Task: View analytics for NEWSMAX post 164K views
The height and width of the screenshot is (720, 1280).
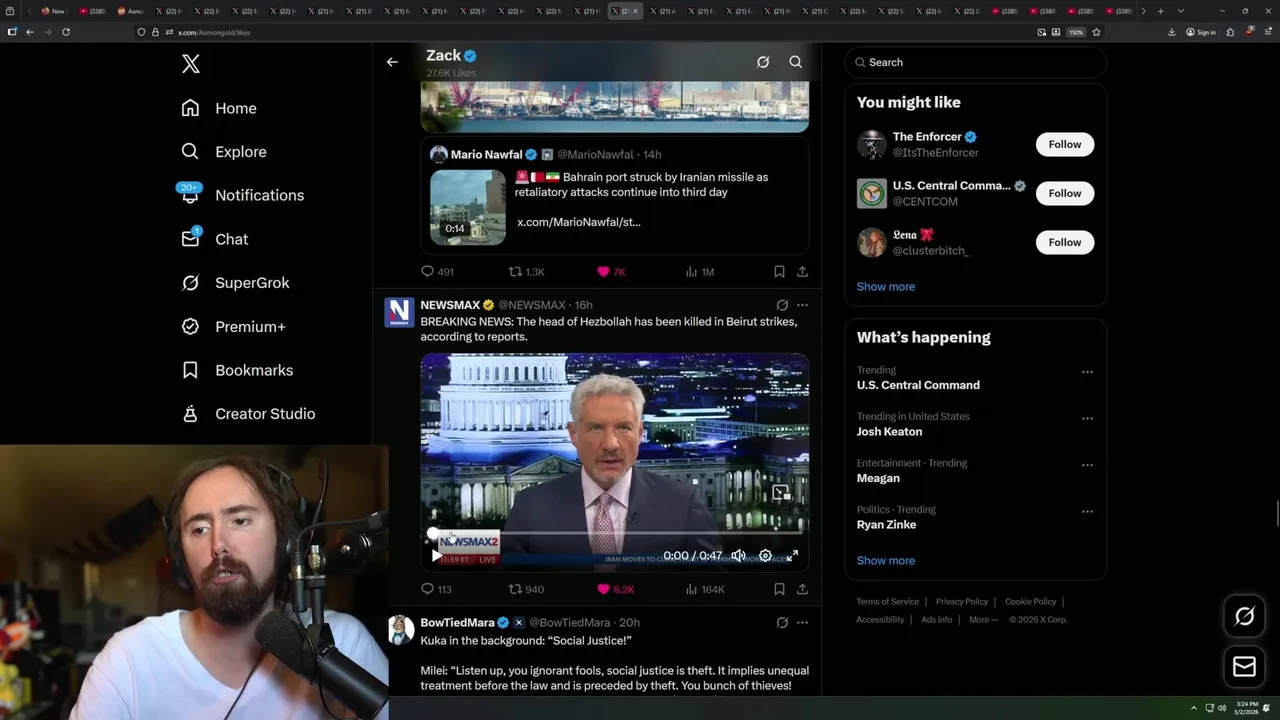Action: (704, 589)
